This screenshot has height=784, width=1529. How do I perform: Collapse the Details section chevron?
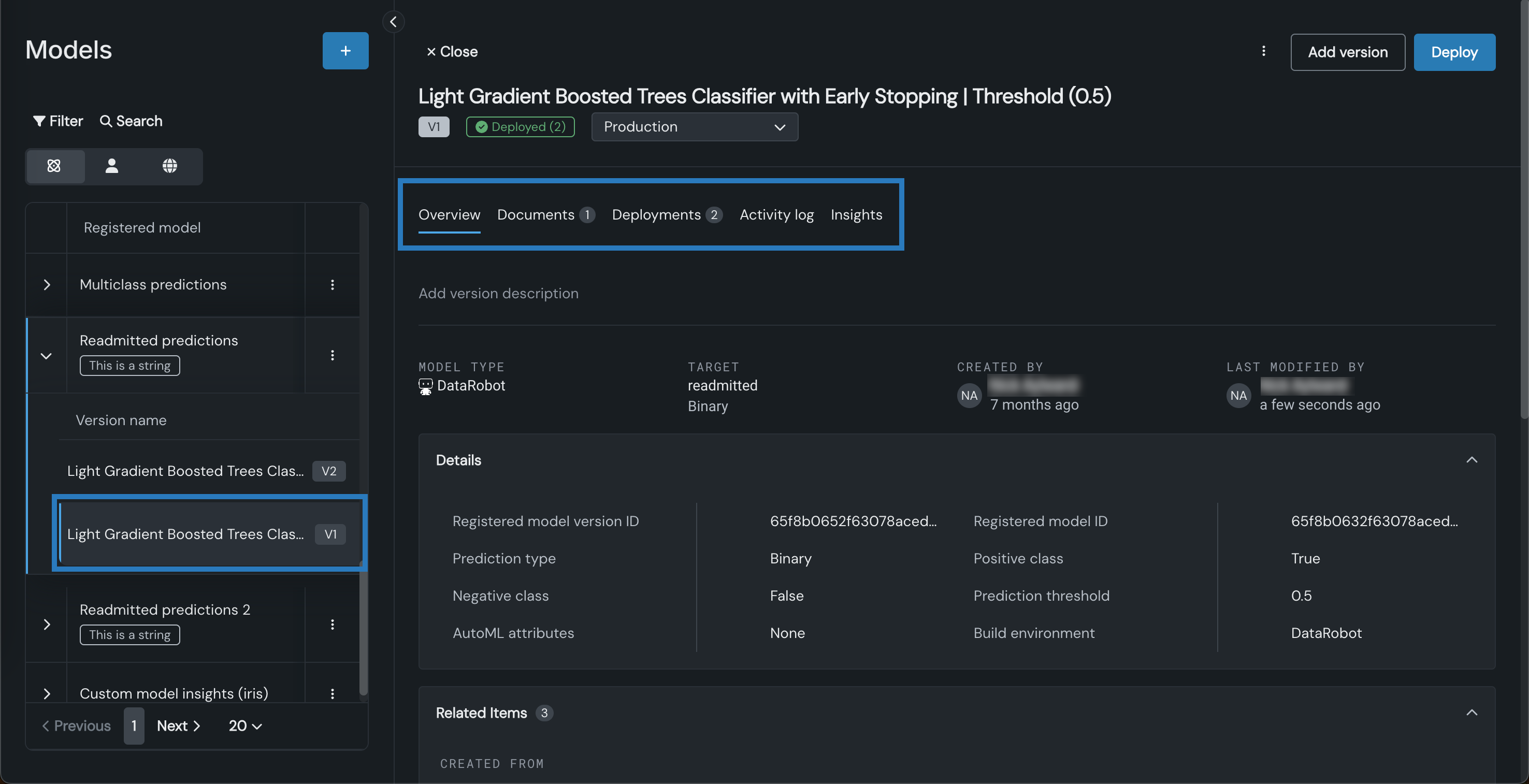click(x=1472, y=460)
